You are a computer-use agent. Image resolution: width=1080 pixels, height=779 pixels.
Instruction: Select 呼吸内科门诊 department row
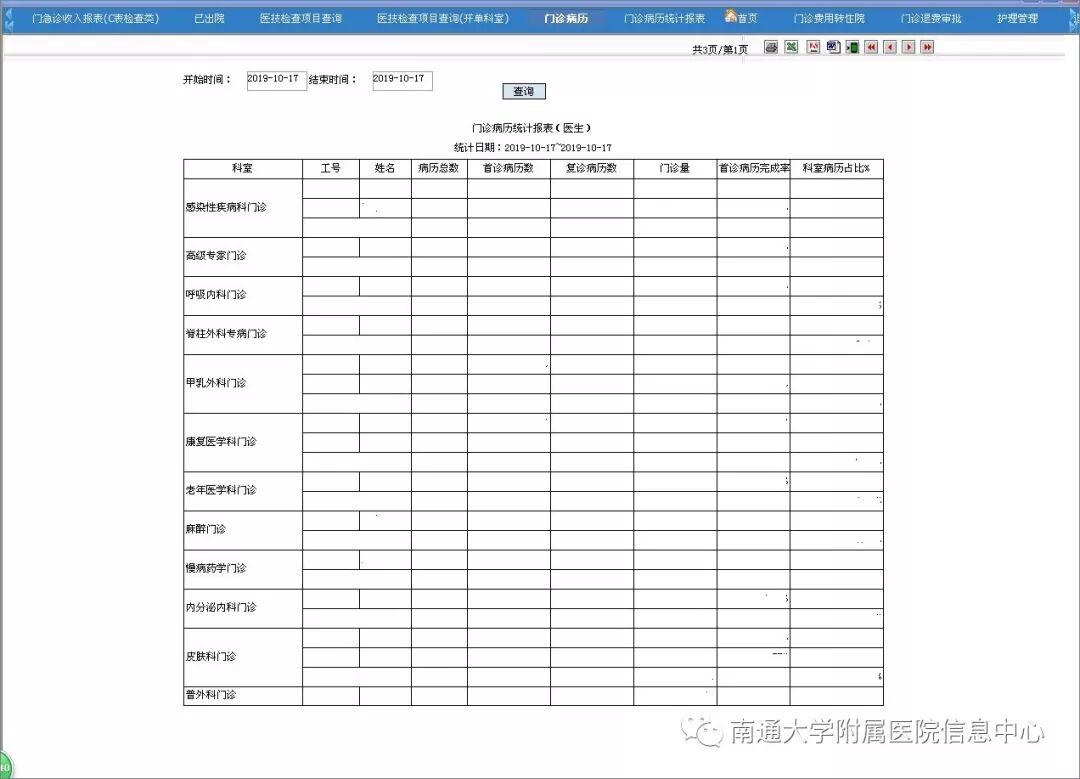point(242,296)
